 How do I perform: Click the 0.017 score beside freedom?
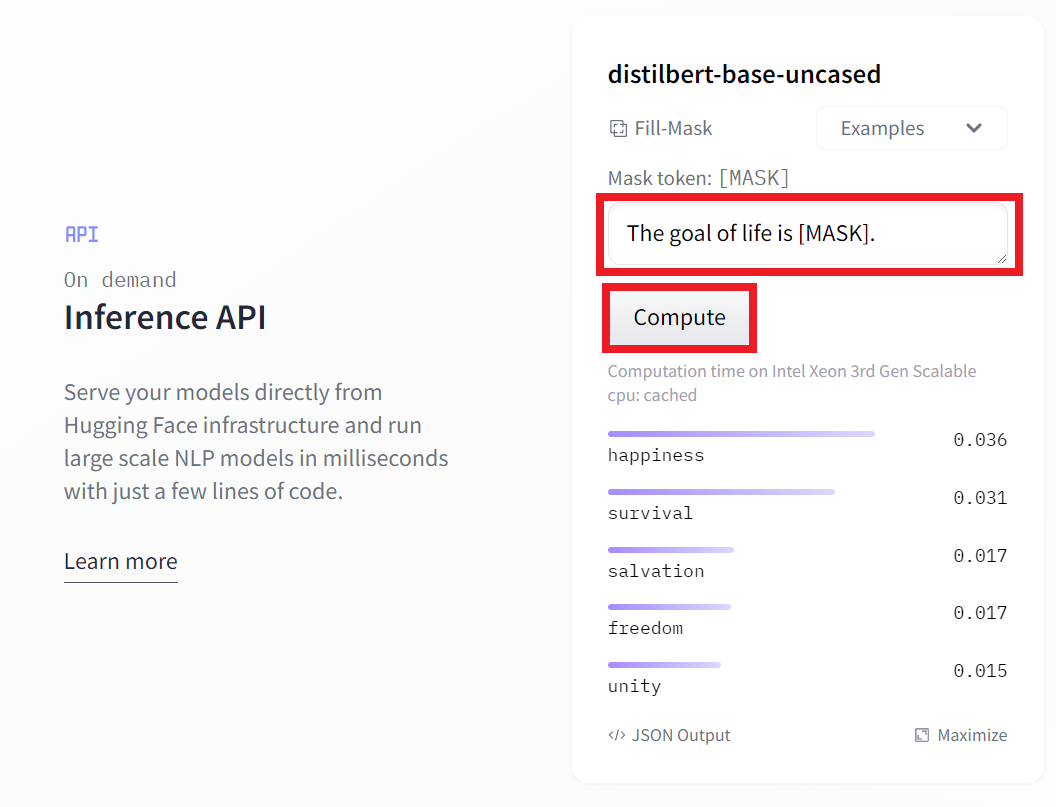pos(980,613)
